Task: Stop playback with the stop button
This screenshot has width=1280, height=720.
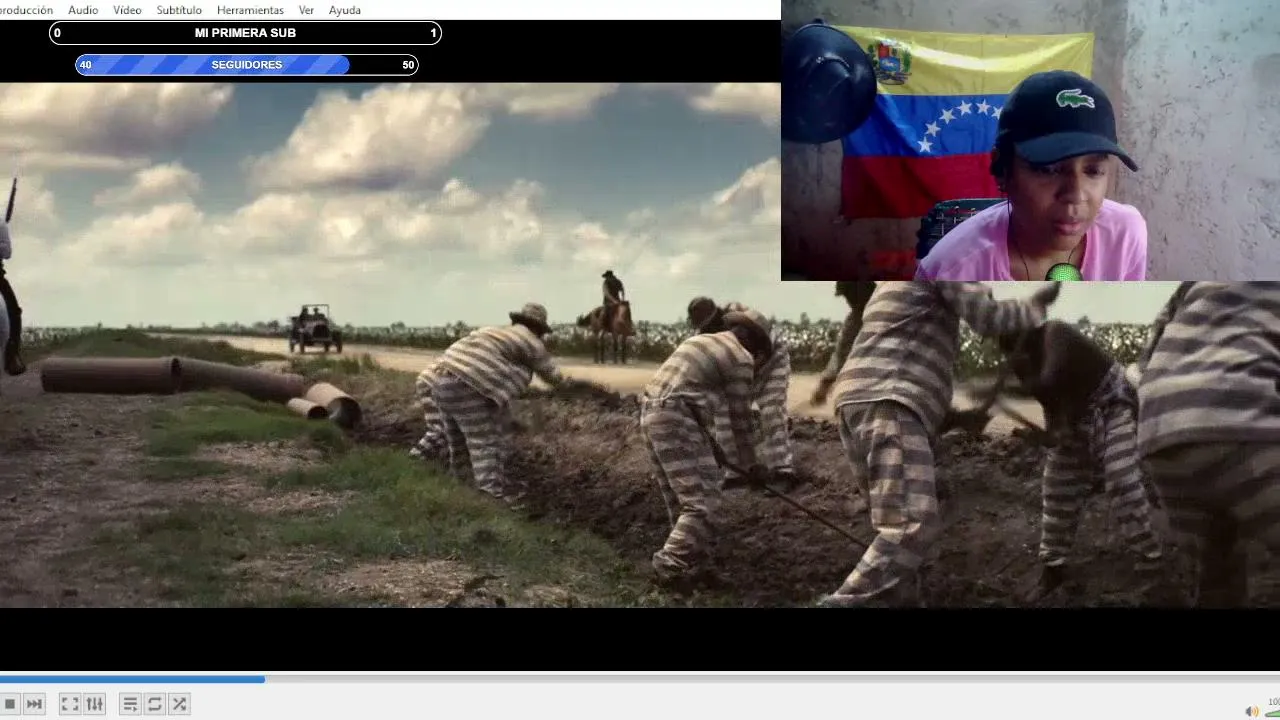Action: coord(9,704)
